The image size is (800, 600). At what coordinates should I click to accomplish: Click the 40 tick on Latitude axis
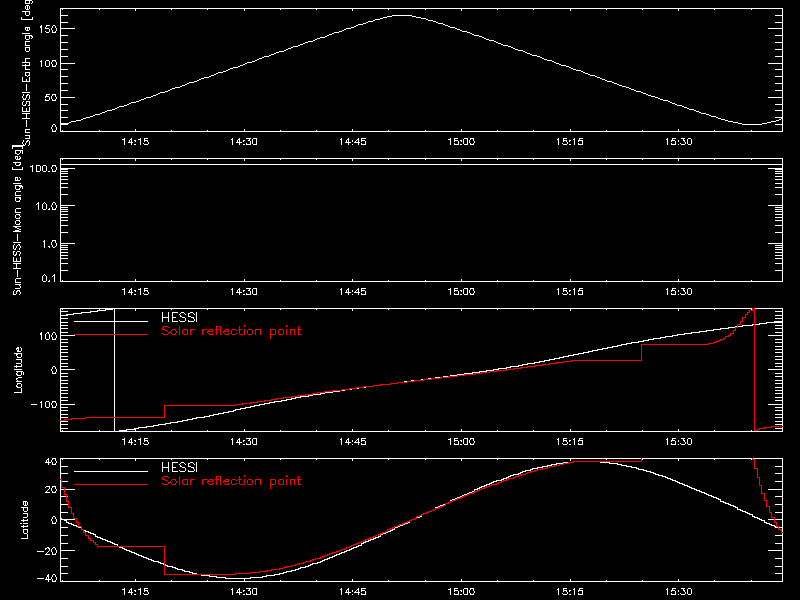pos(51,462)
